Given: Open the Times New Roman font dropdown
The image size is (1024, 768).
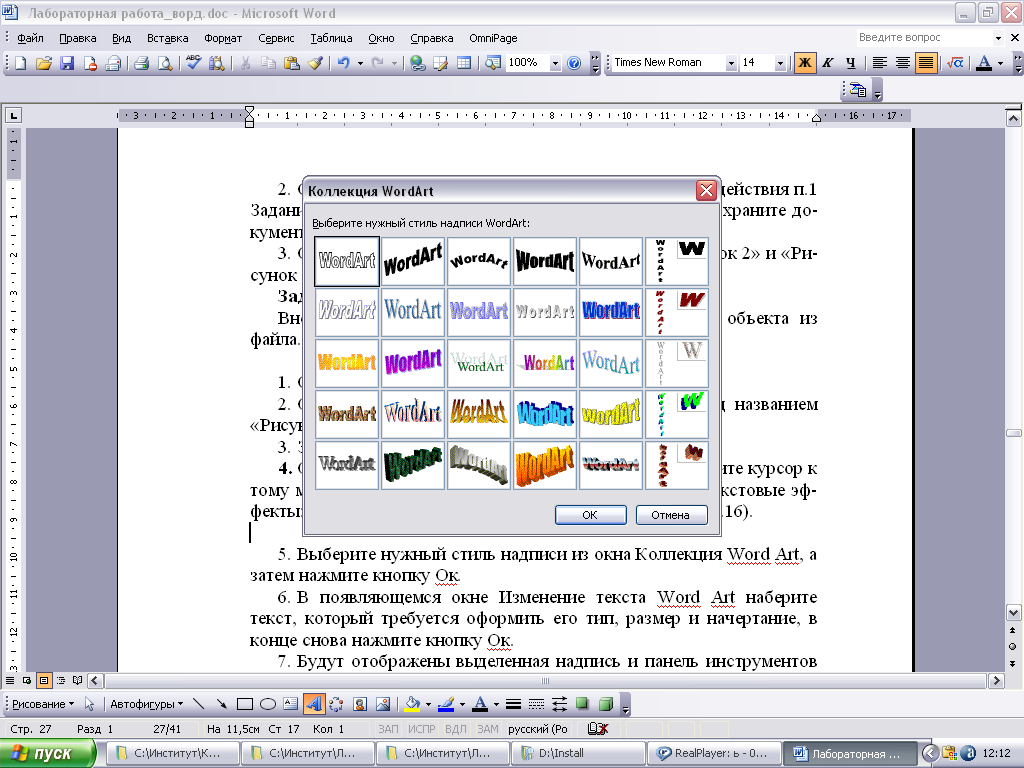Looking at the screenshot, I should point(731,63).
